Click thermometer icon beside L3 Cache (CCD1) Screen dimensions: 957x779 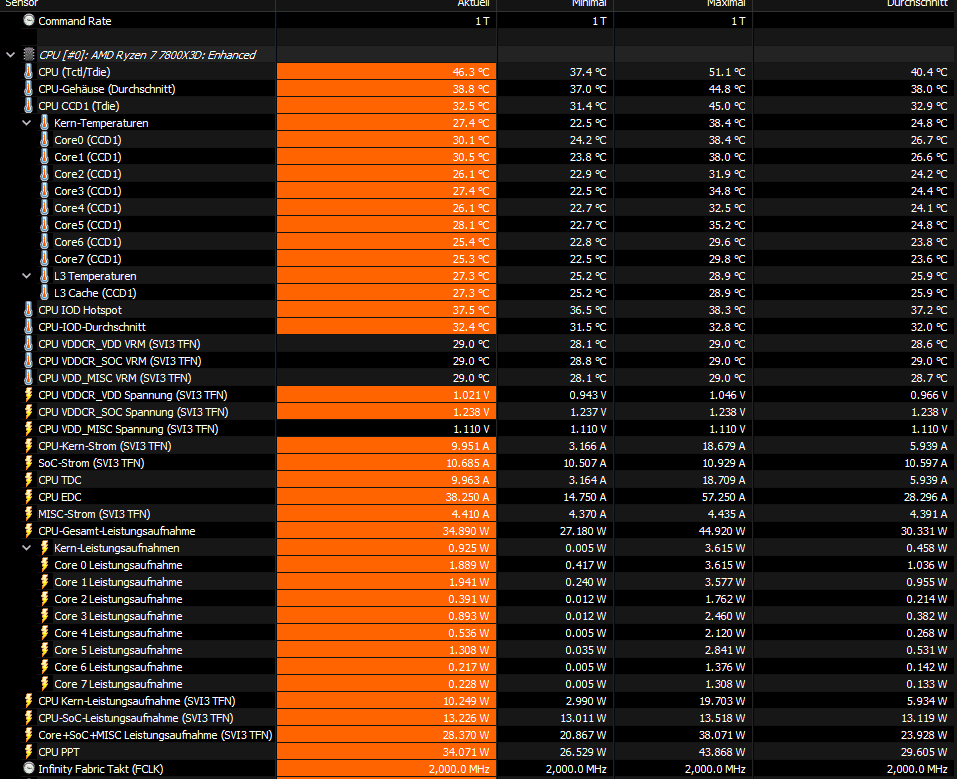coord(45,293)
